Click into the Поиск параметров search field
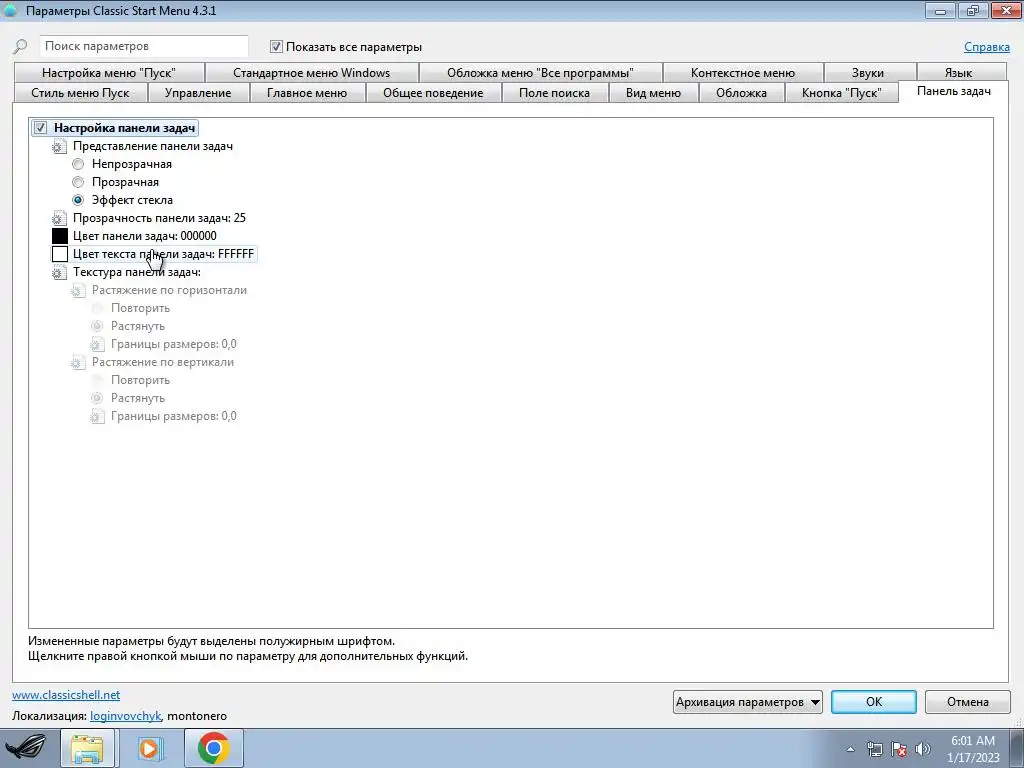 point(144,46)
